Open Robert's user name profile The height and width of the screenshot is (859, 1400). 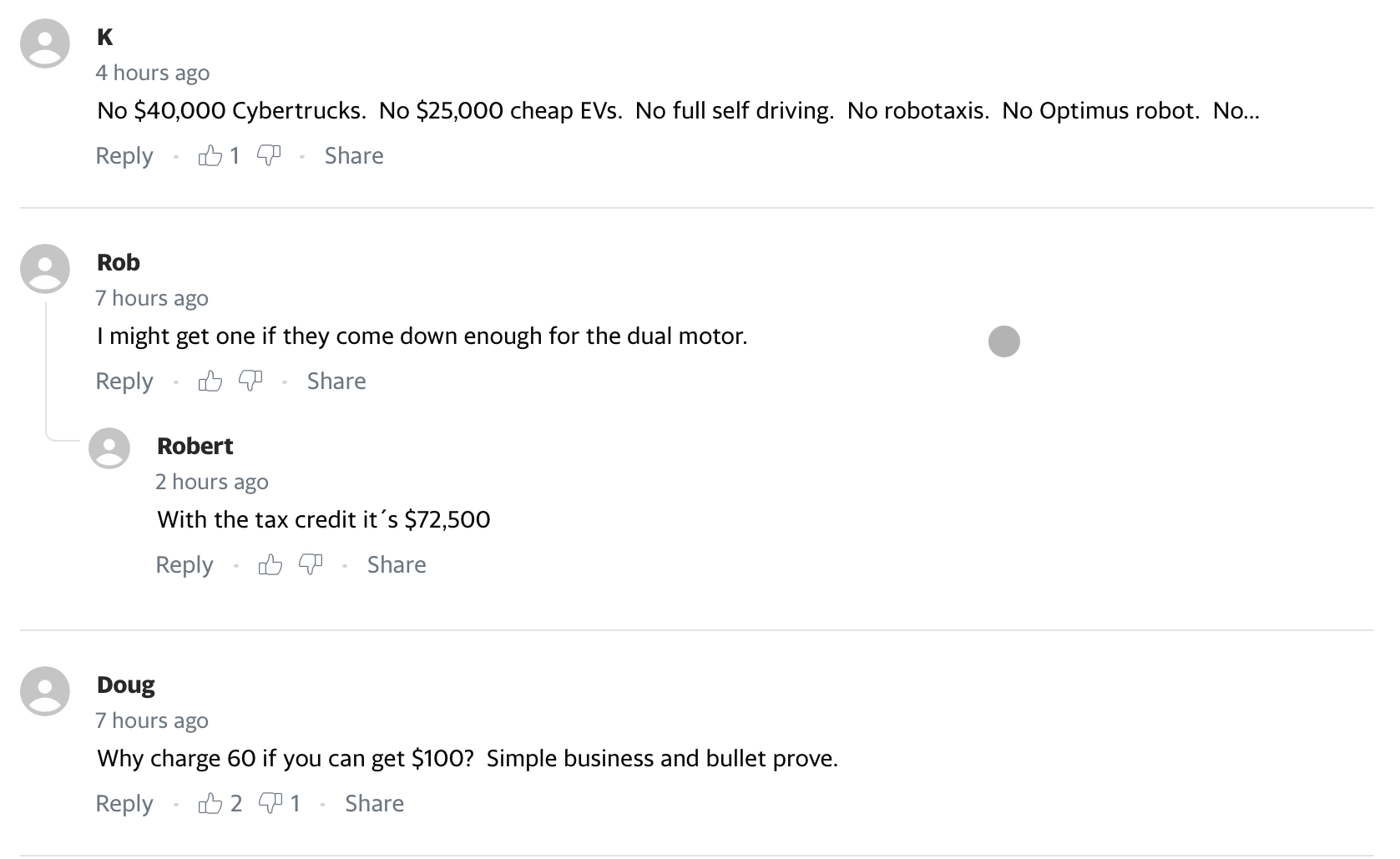(195, 447)
